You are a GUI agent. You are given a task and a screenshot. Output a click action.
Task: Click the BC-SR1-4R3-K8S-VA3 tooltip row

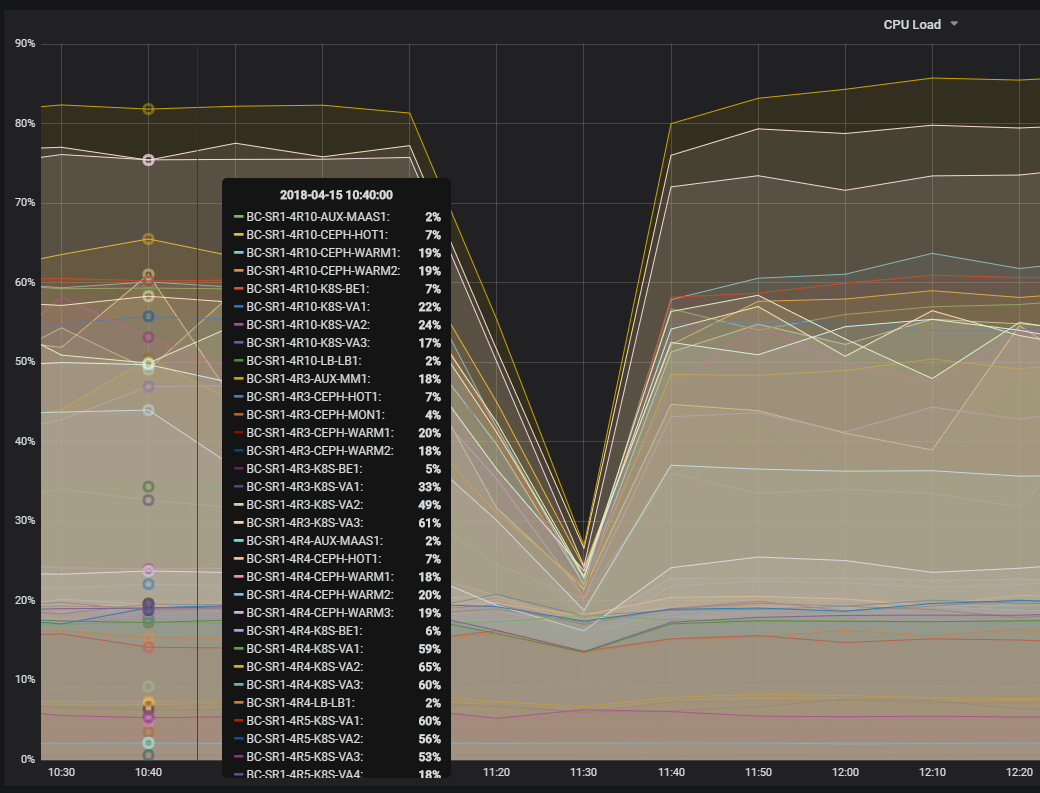(337, 522)
